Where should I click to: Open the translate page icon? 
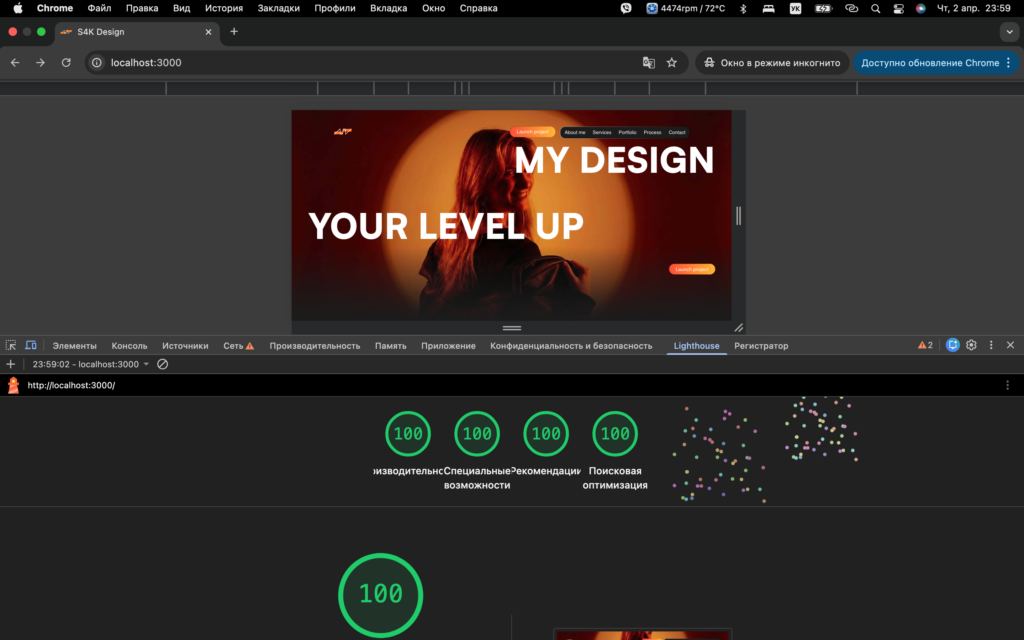point(648,63)
